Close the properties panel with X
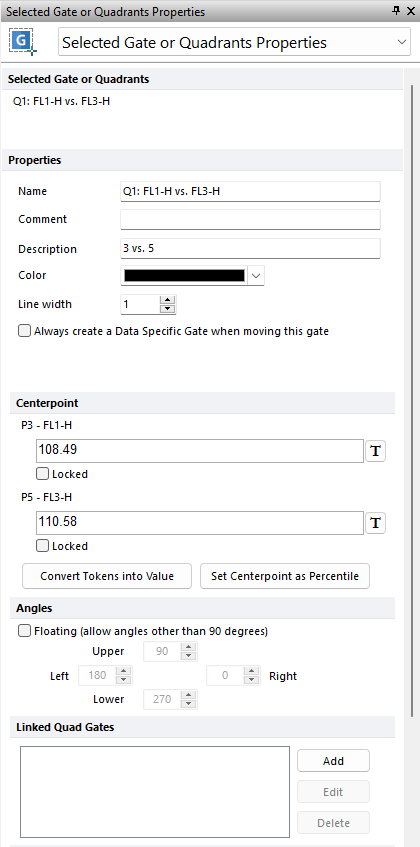 click(x=411, y=11)
